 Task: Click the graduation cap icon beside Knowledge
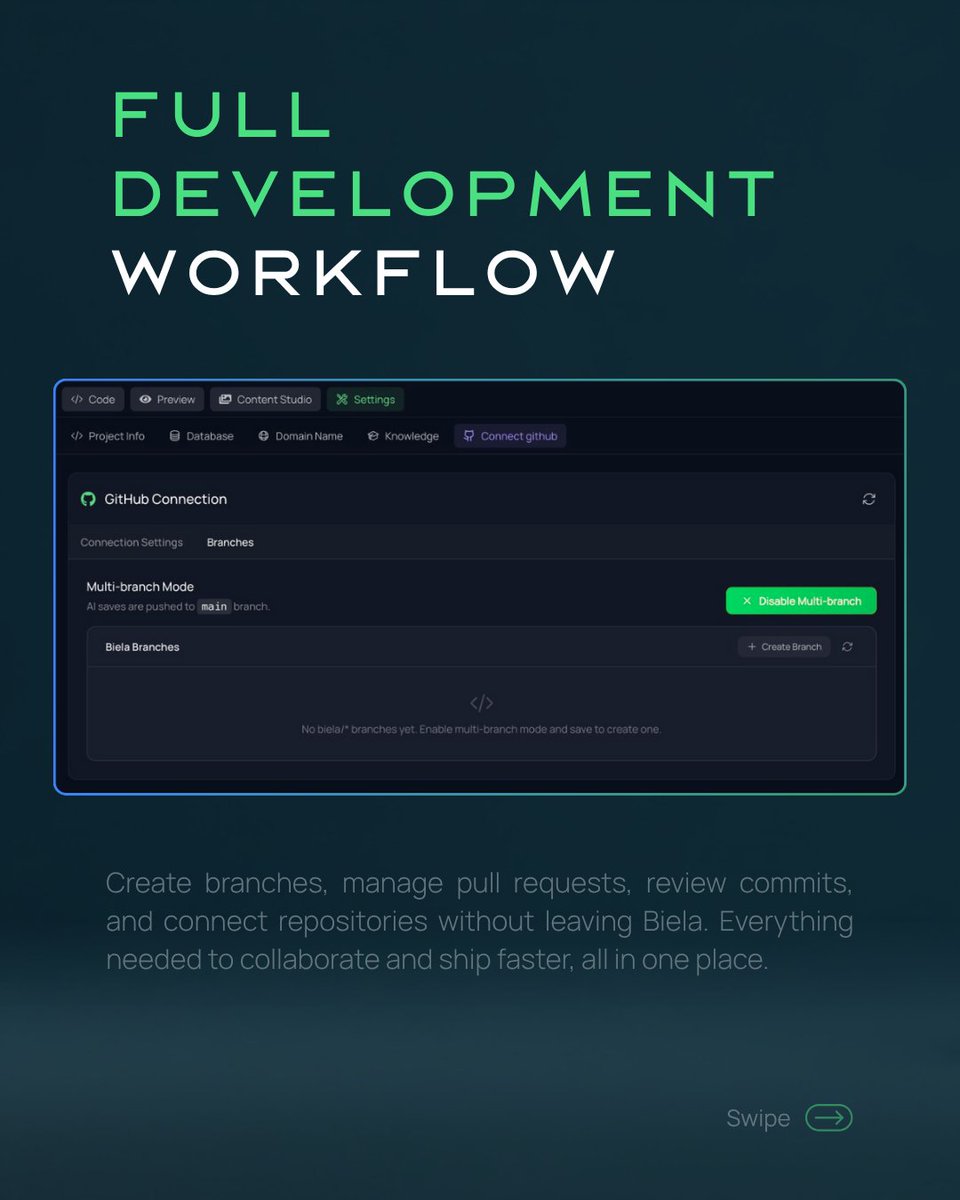[373, 436]
